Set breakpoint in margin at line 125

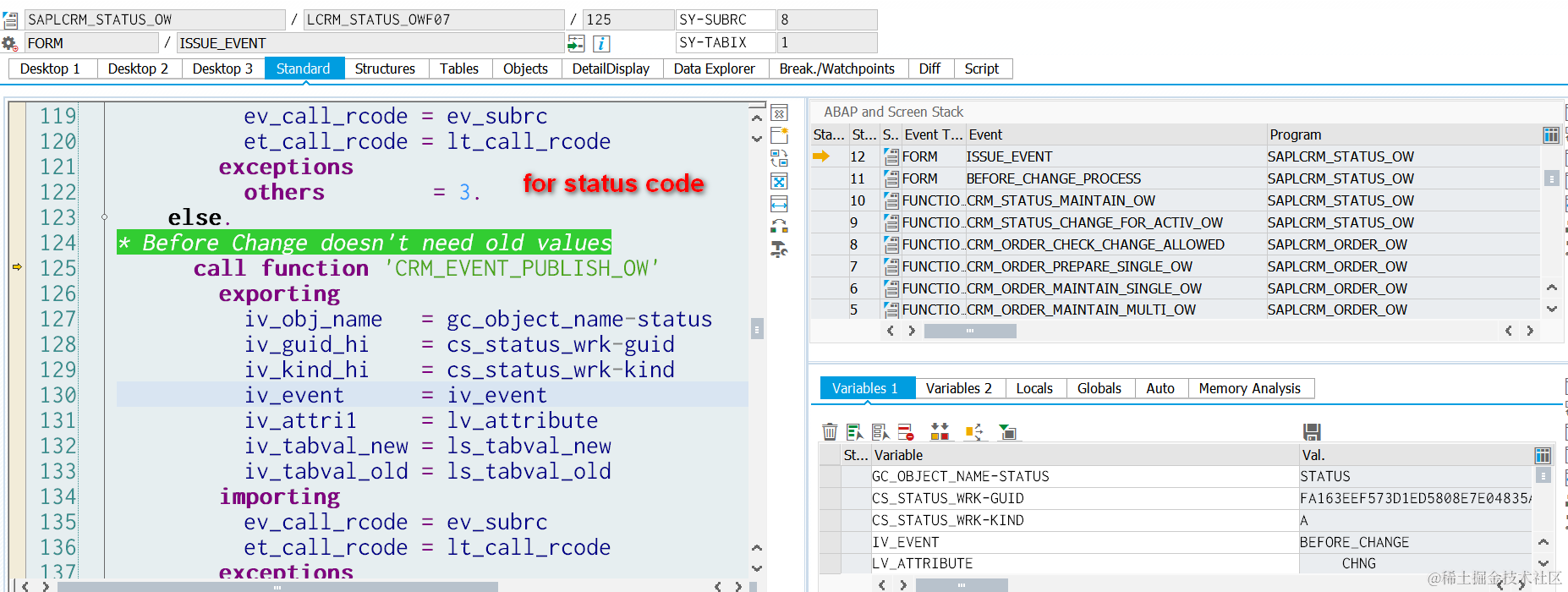coord(17,268)
